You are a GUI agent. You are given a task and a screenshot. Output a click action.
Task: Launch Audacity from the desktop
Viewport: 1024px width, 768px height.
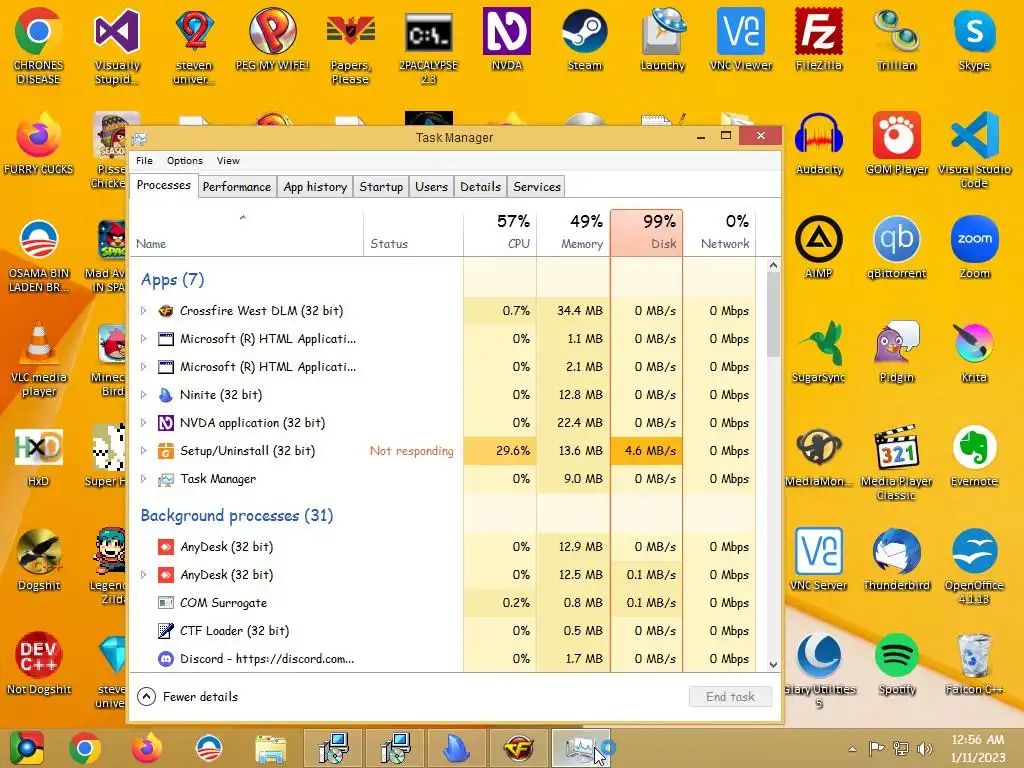point(818,144)
